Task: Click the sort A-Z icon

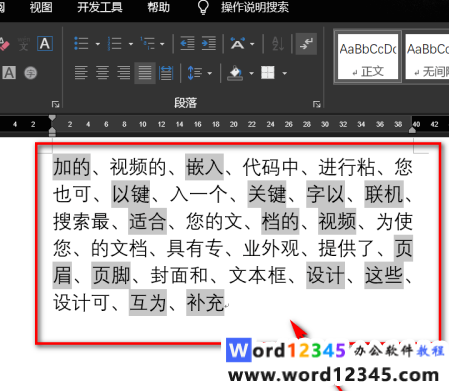Action: pos(278,44)
